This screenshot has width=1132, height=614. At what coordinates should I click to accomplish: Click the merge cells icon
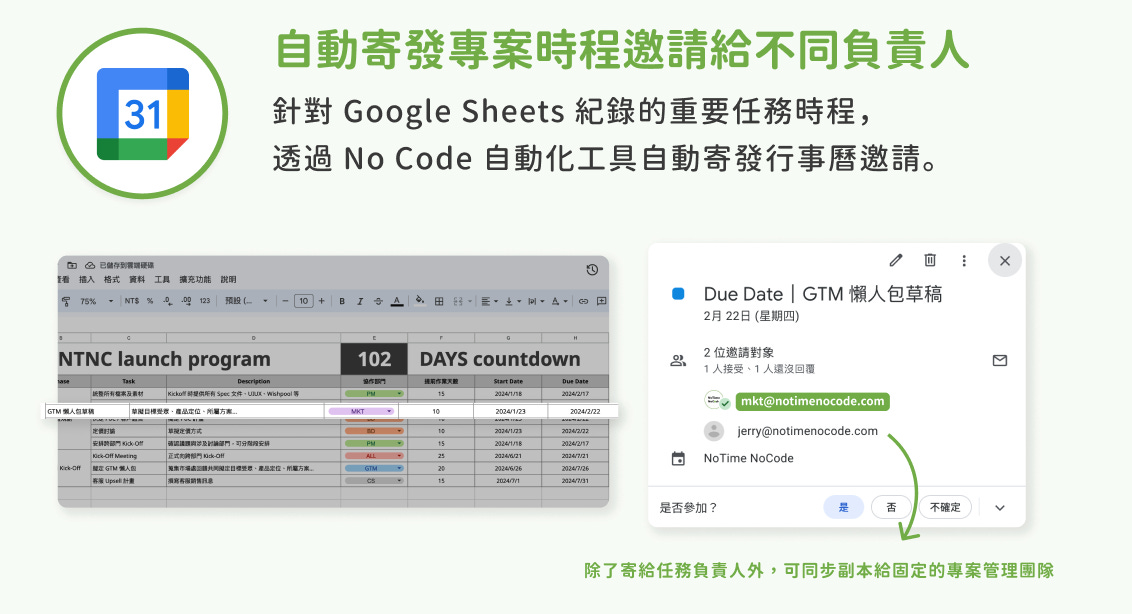tap(458, 301)
